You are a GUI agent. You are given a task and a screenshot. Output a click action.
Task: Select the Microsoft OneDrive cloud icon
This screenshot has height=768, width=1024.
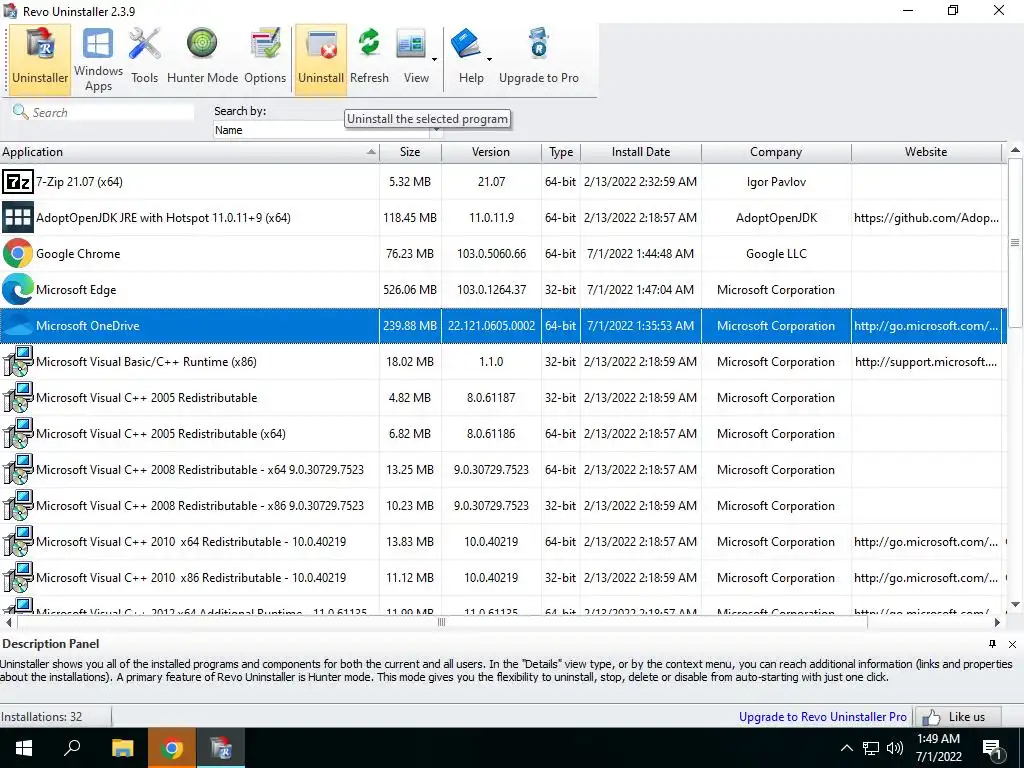pyautogui.click(x=18, y=325)
